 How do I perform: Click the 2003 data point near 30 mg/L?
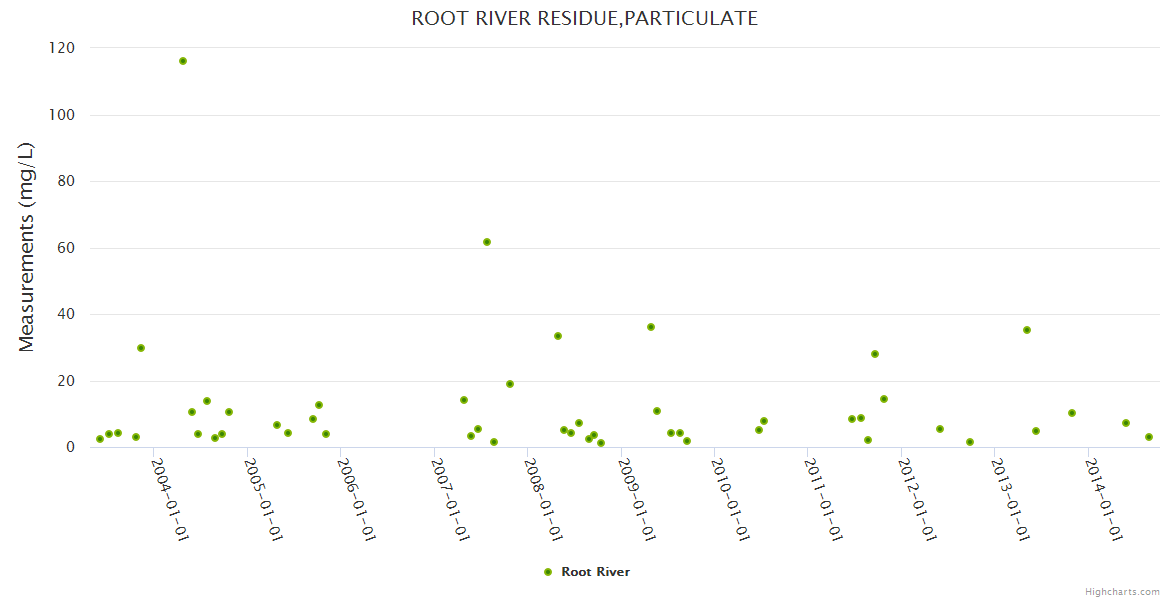pos(141,348)
